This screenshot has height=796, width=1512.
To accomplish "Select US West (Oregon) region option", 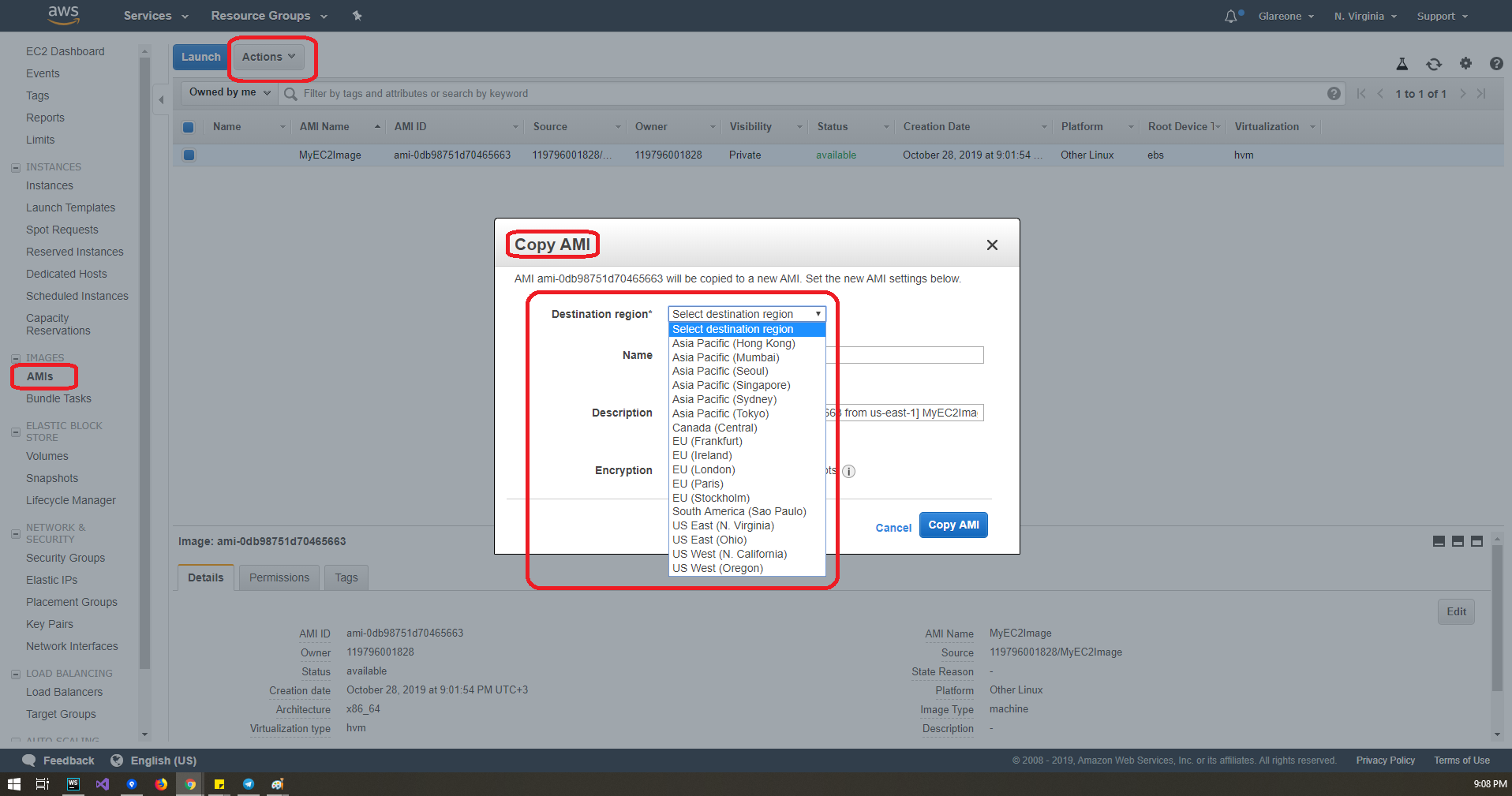I will (x=747, y=568).
